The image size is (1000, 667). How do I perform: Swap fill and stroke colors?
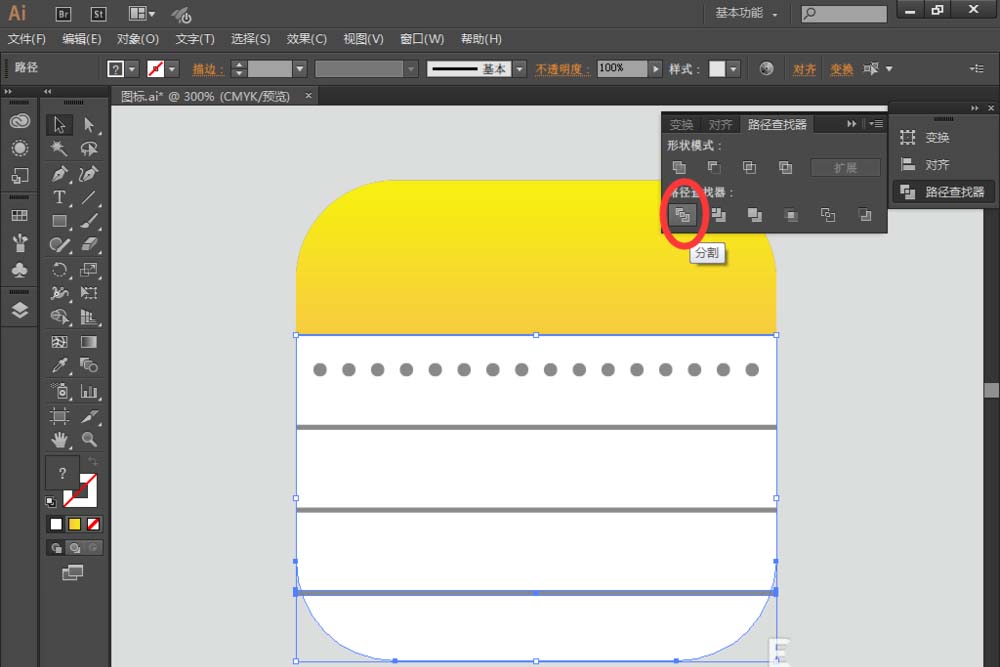point(92,460)
